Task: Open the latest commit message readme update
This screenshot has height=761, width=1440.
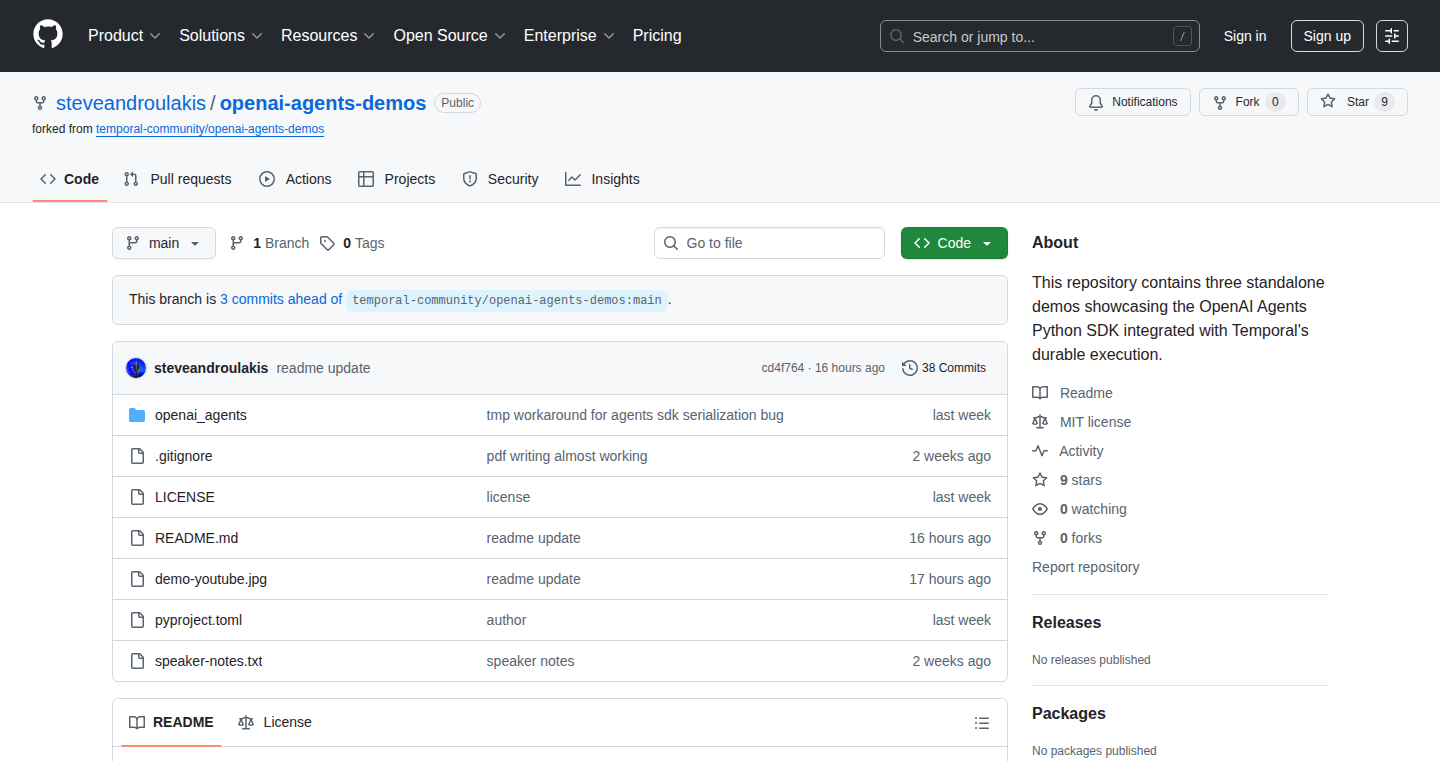Action: (323, 368)
